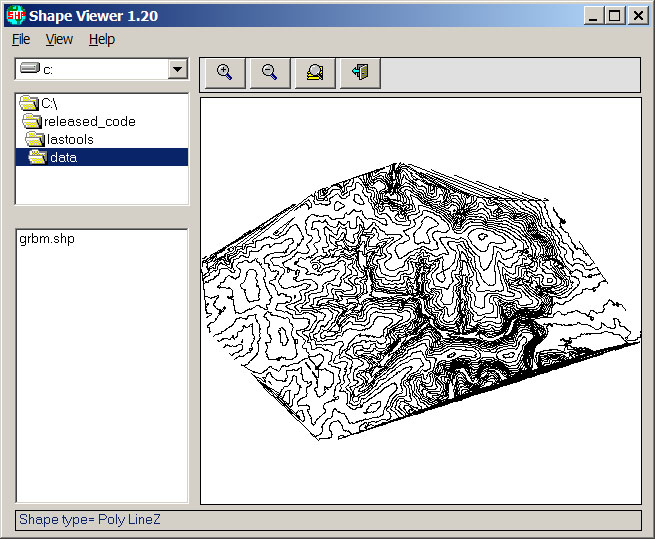Open the File menu
This screenshot has width=655, height=539.
(x=21, y=39)
